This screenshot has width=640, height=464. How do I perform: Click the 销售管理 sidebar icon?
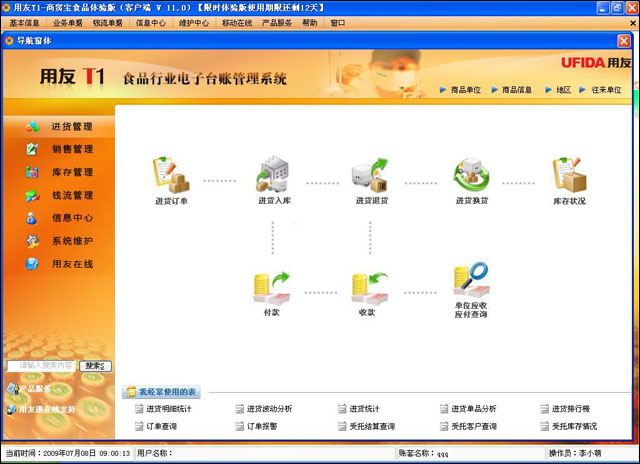(32, 149)
